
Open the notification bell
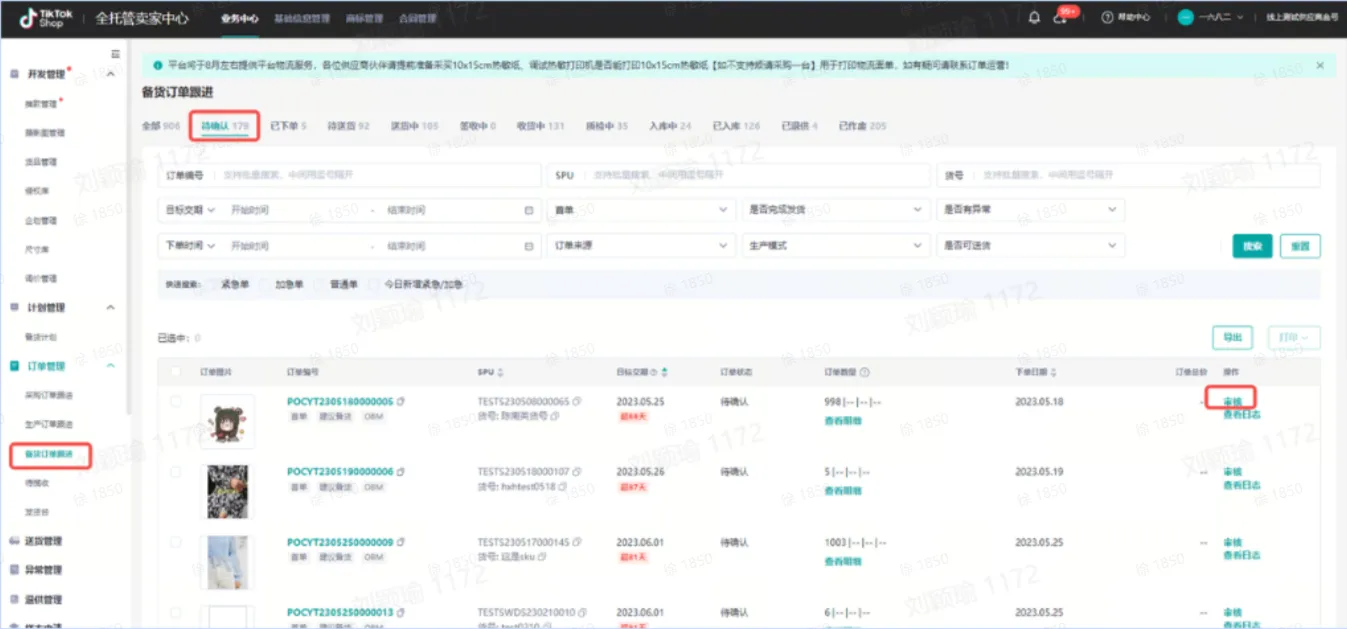1033,17
